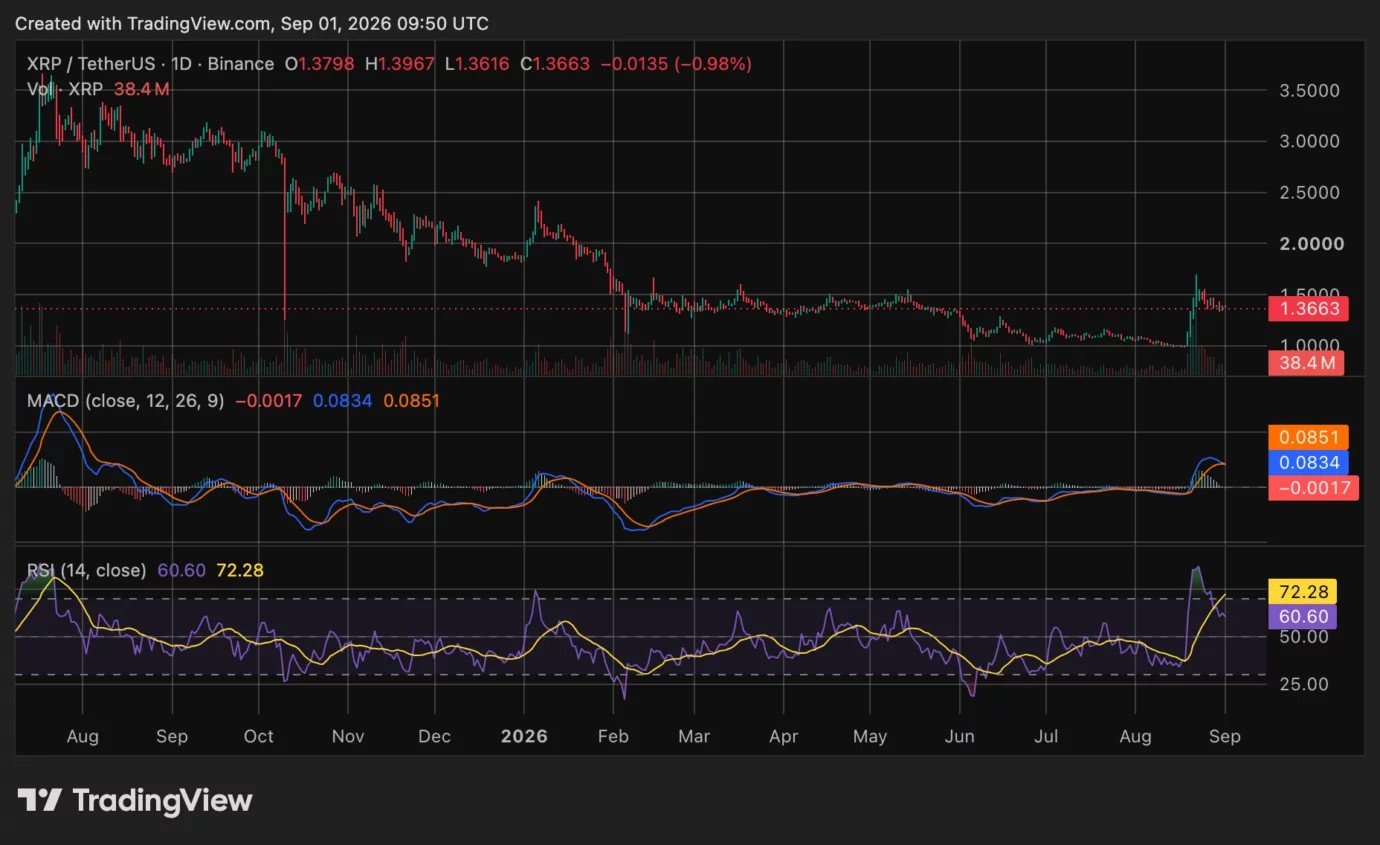
Task: Click the MACD (close, 12, 26, 9) legend
Action: [126, 401]
